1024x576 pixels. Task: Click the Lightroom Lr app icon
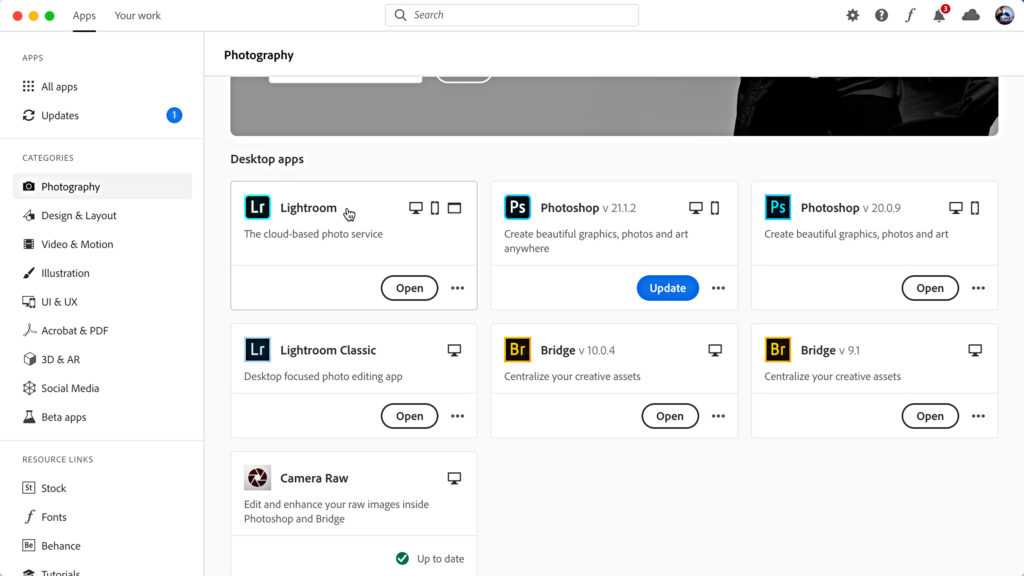point(257,207)
